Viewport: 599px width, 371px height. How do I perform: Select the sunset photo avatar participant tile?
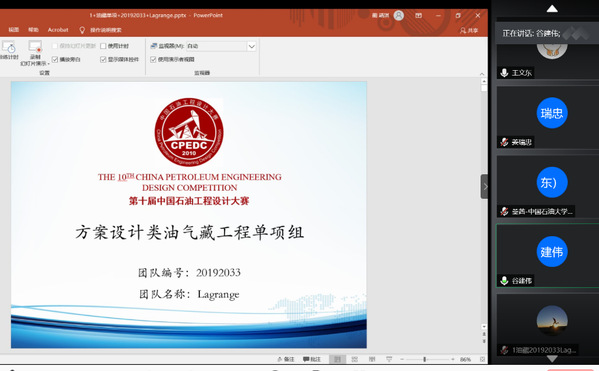tap(552, 321)
